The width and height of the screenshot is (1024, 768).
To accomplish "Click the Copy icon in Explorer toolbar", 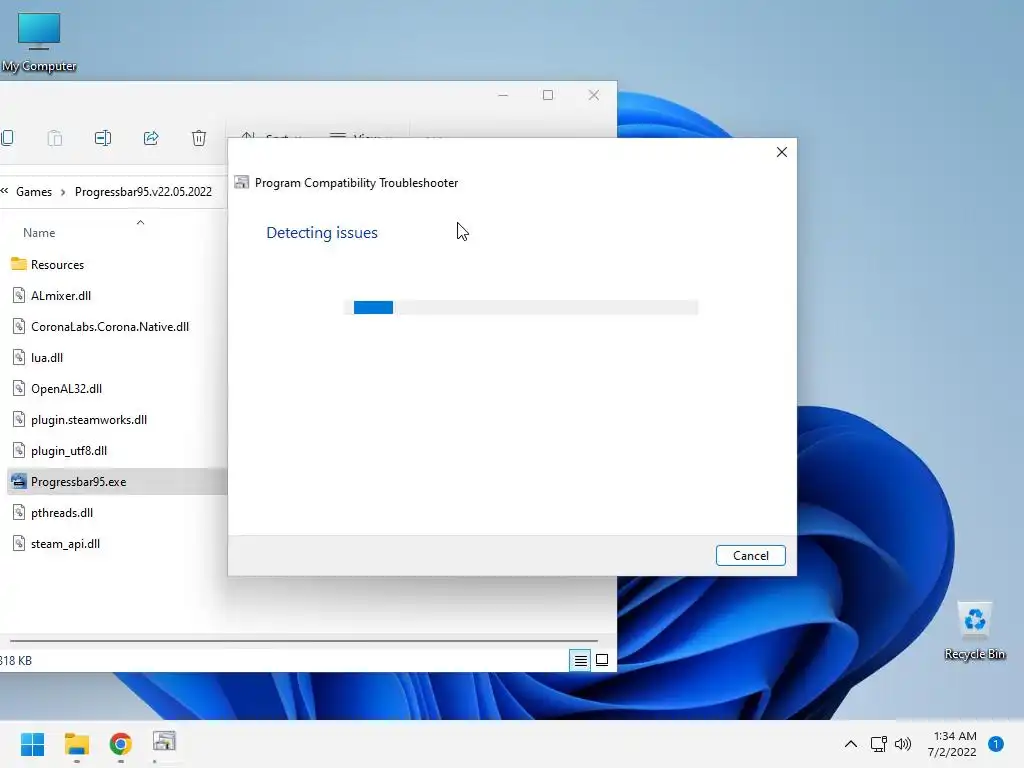I will pos(7,138).
